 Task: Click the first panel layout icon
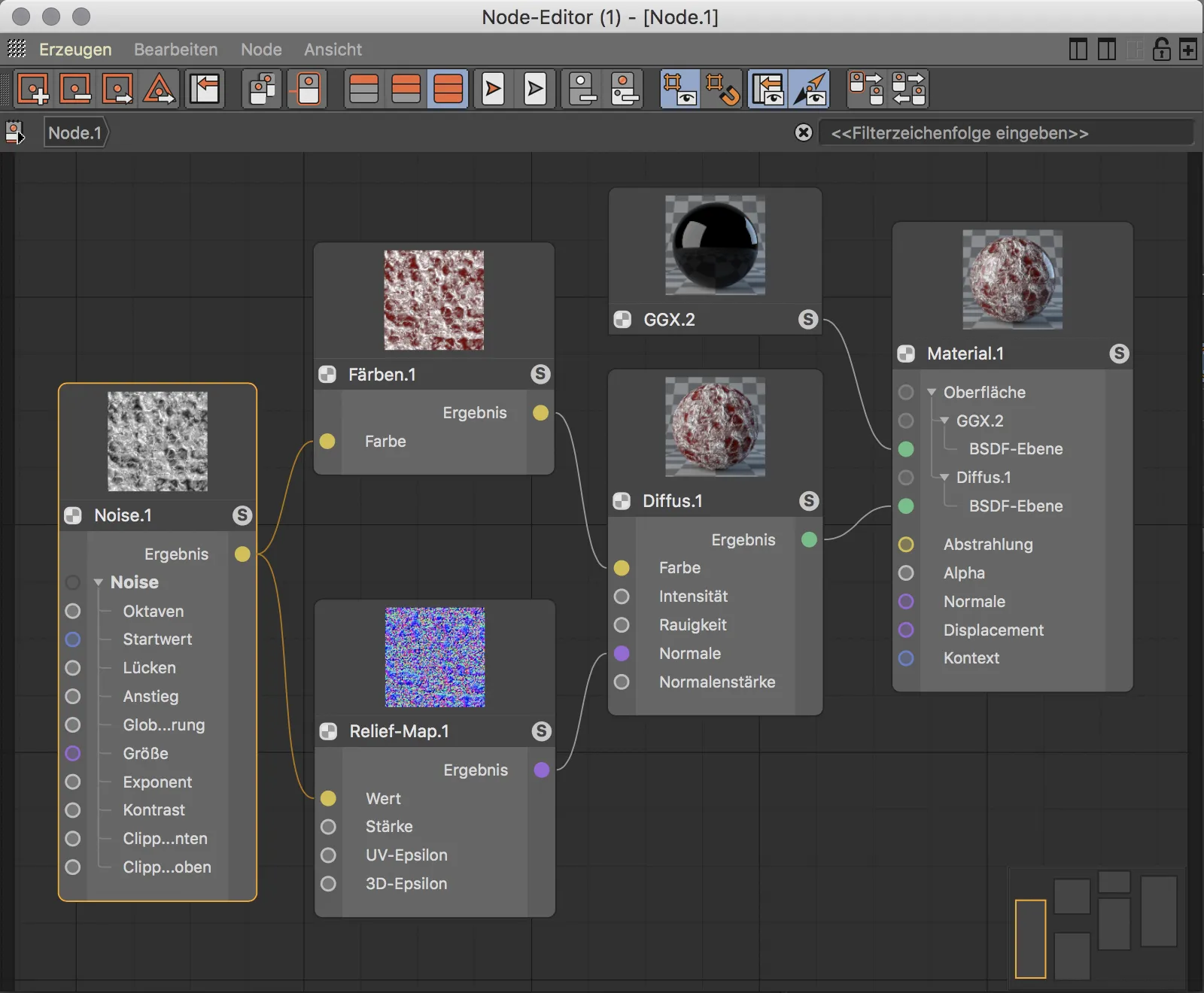coord(1078,50)
